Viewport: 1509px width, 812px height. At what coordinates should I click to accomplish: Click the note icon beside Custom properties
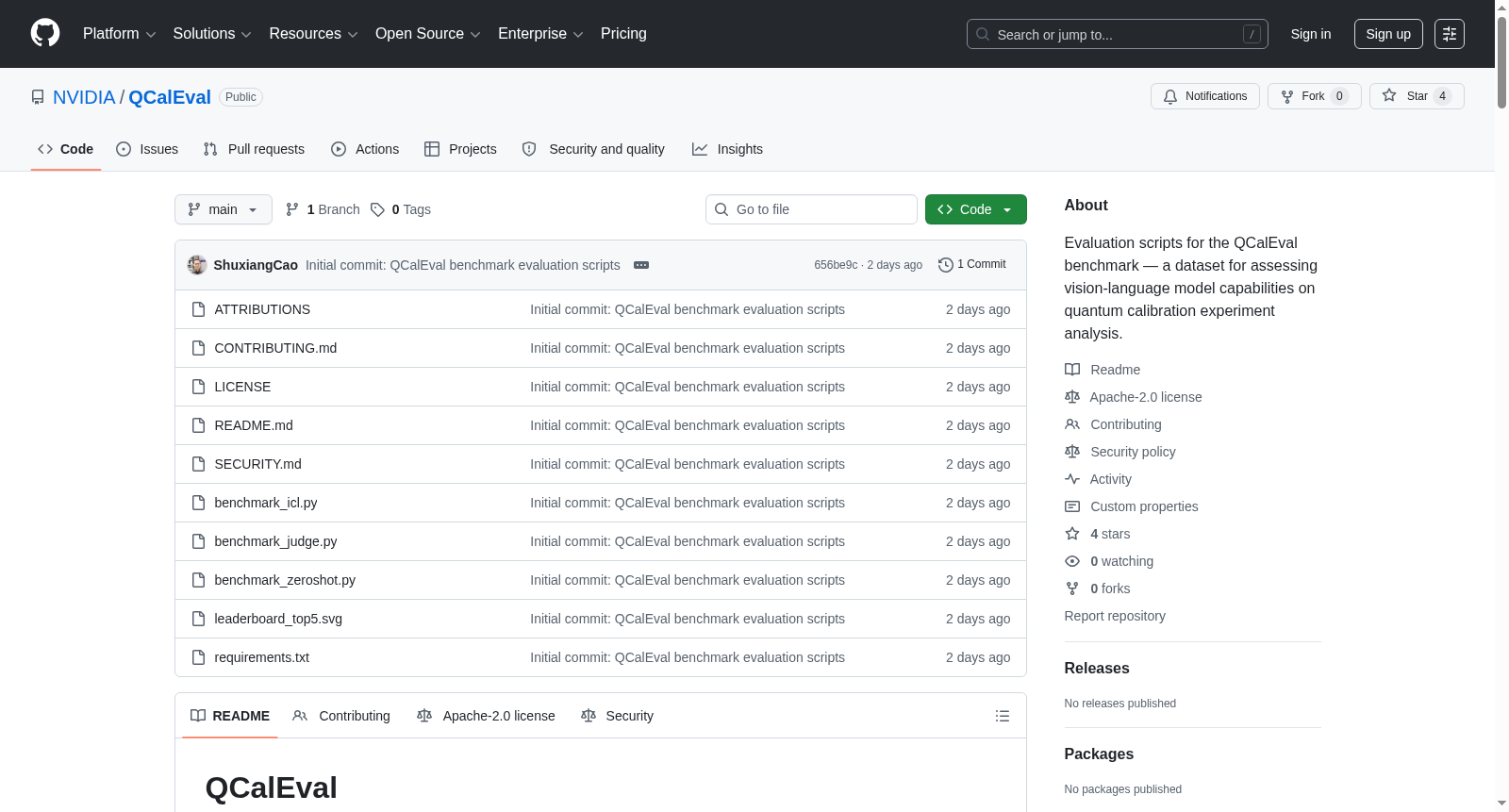pos(1072,506)
